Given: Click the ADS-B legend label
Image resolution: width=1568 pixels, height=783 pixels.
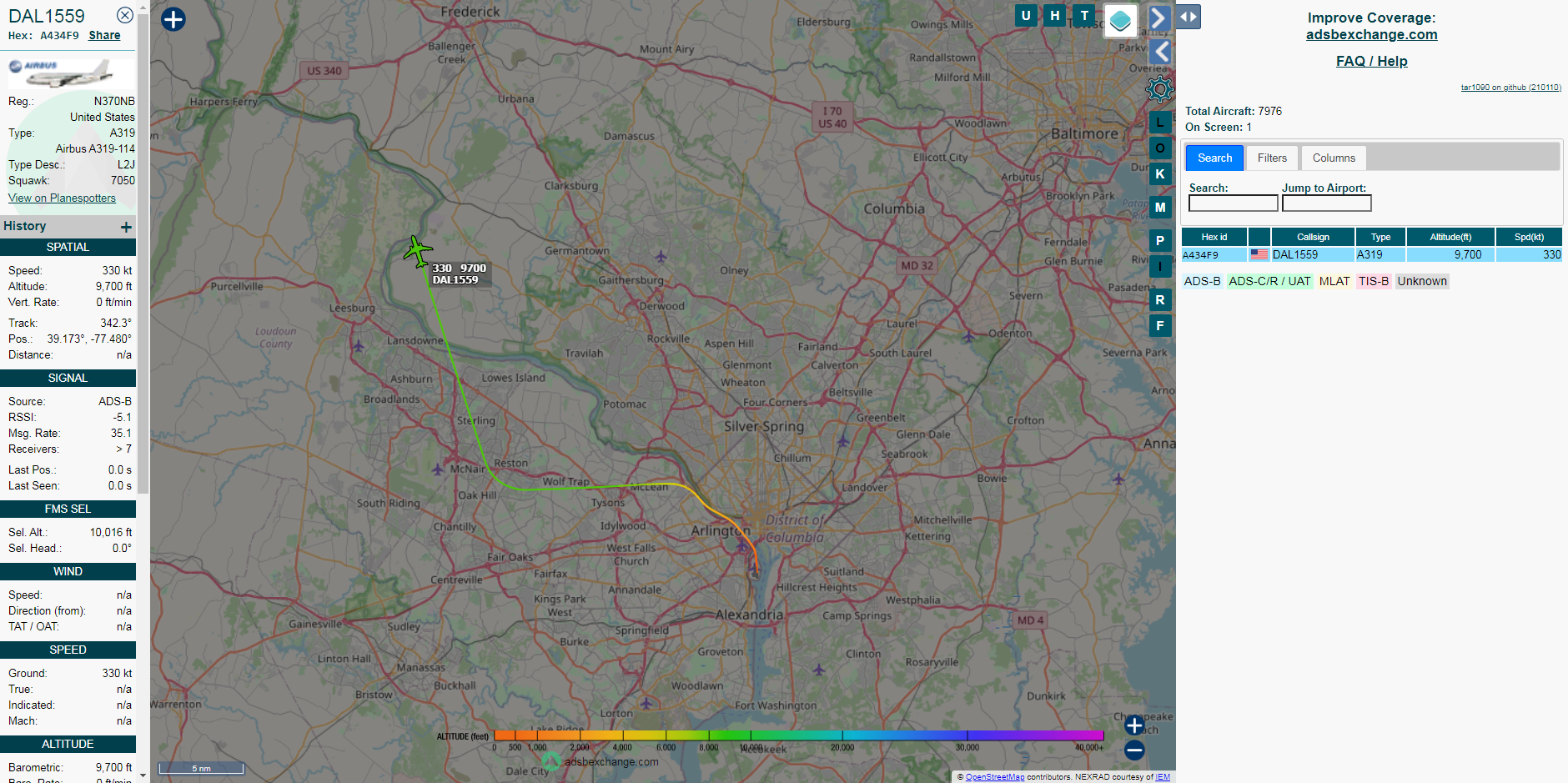Looking at the screenshot, I should pyautogui.click(x=1202, y=281).
